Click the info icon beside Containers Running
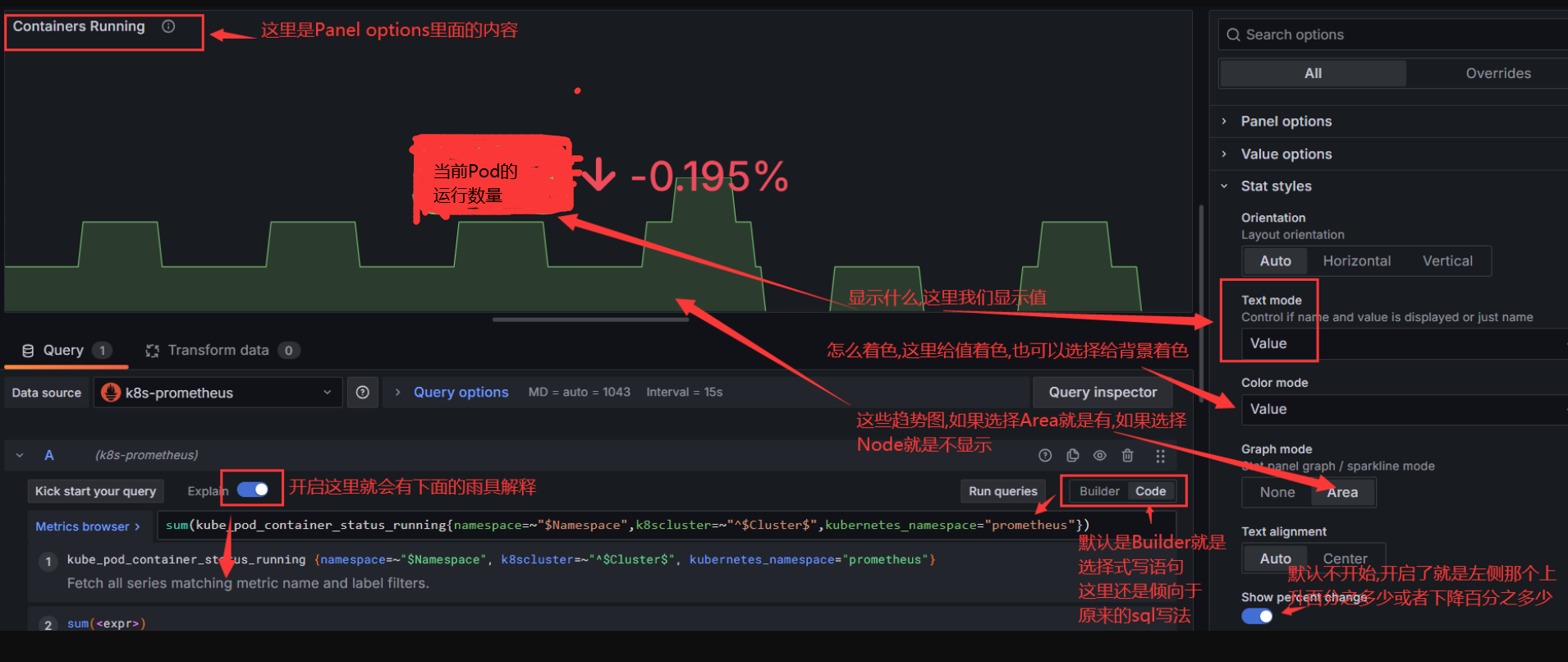Screen dimensions: 1568x662 click(168, 26)
